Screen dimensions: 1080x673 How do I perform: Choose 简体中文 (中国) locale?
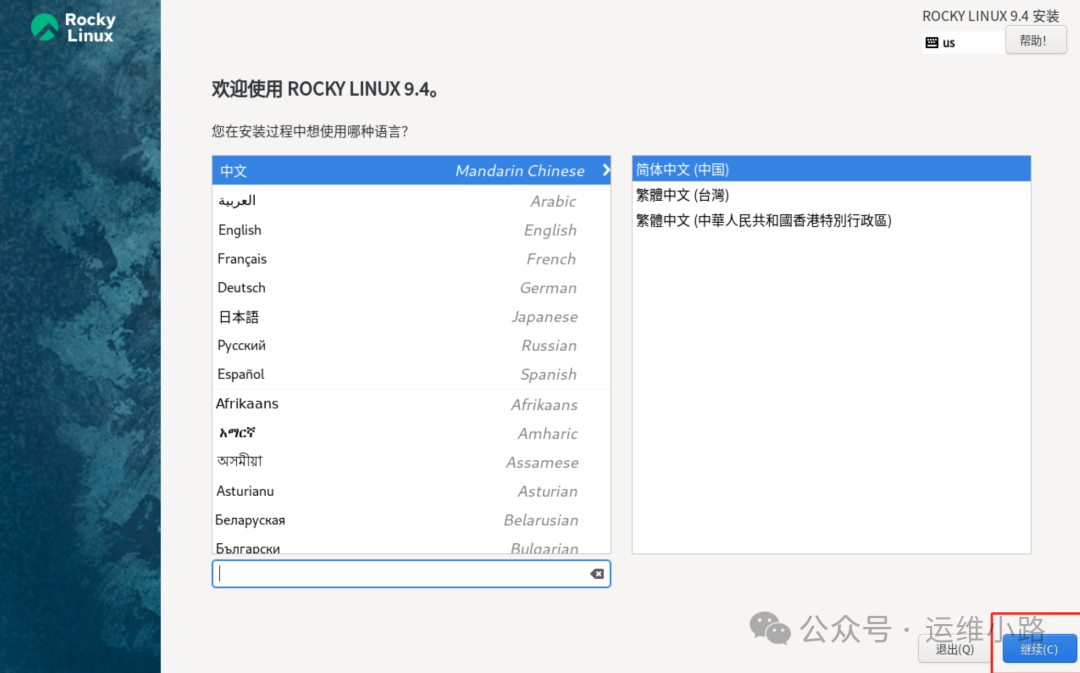click(831, 169)
